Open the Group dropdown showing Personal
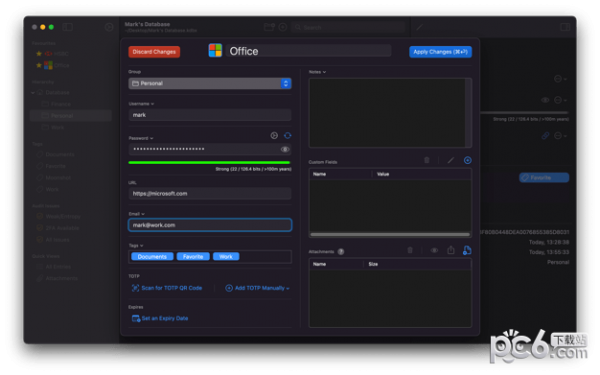600x375 pixels. tap(210, 83)
